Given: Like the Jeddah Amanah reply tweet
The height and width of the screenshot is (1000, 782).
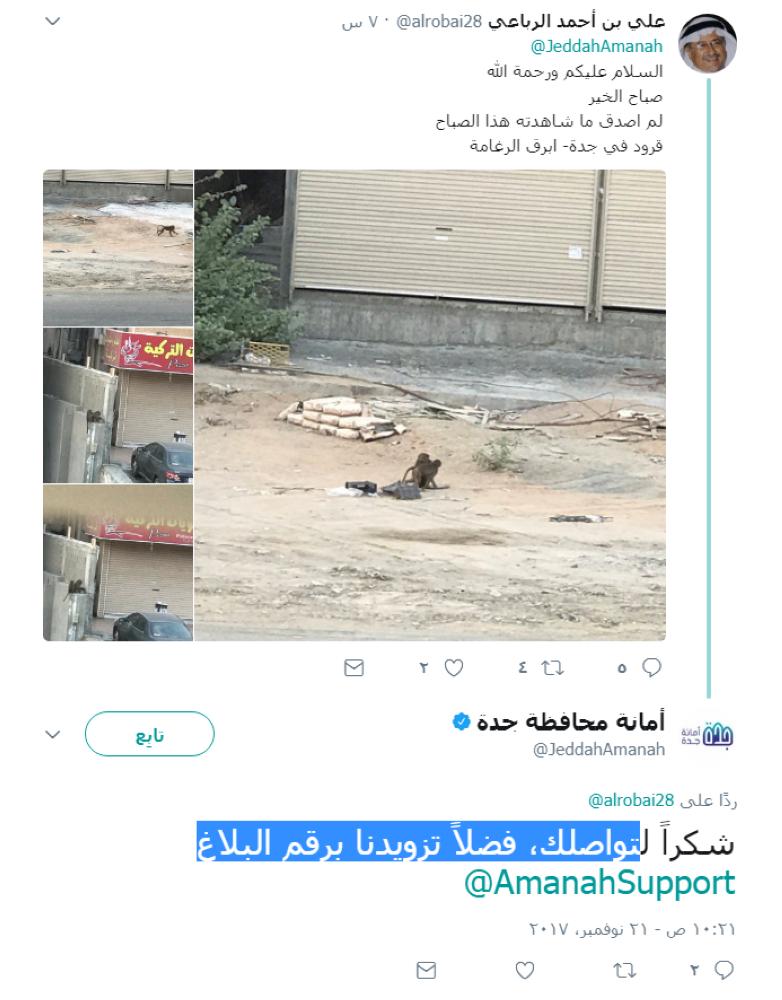Looking at the screenshot, I should tap(525, 971).
